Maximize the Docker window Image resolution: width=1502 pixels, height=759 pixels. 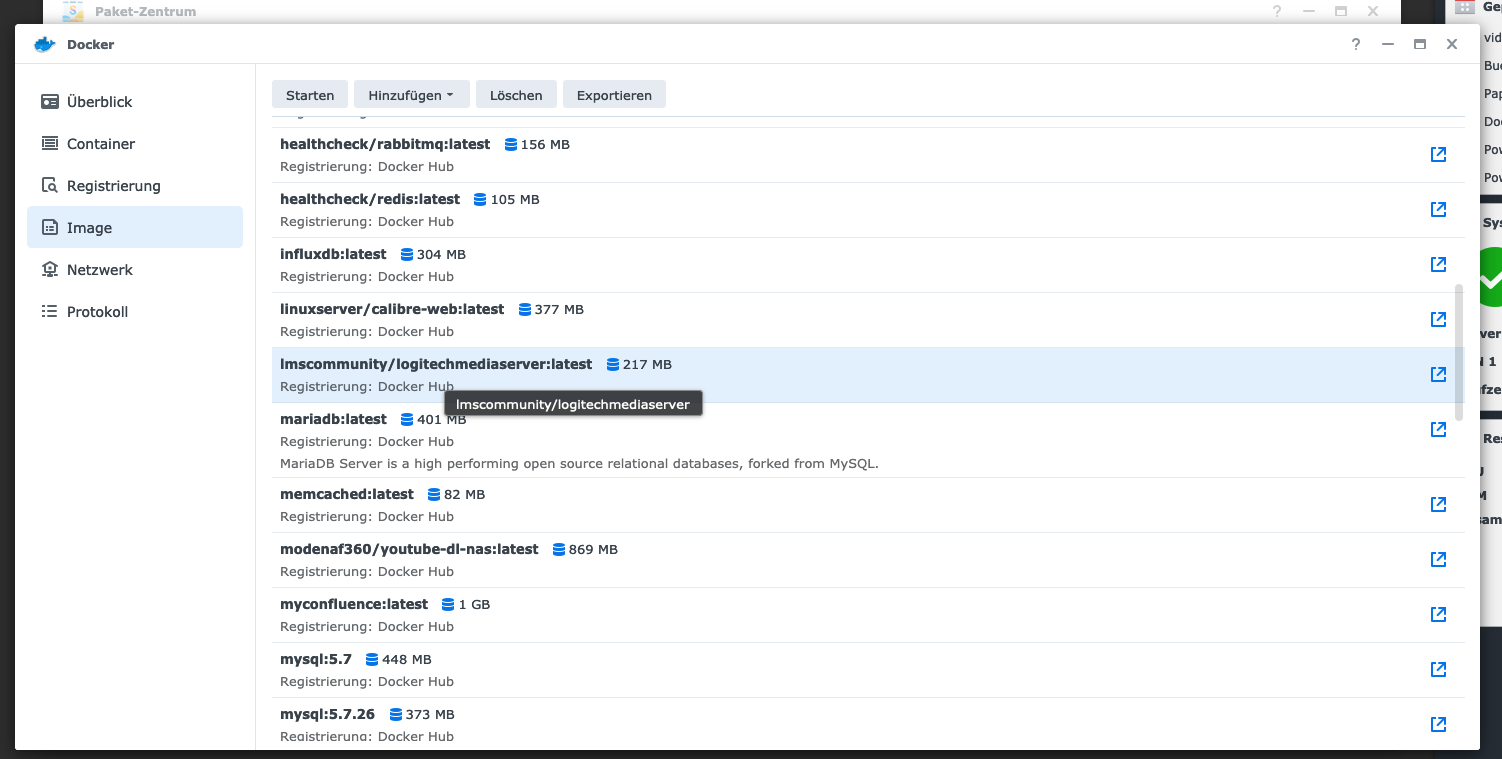tap(1420, 44)
